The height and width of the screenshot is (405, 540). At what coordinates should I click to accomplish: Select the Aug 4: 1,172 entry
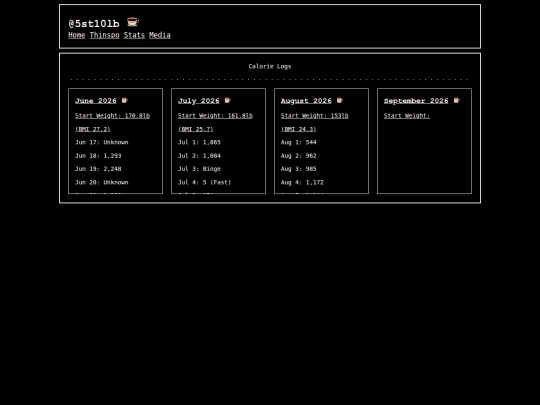[302, 182]
